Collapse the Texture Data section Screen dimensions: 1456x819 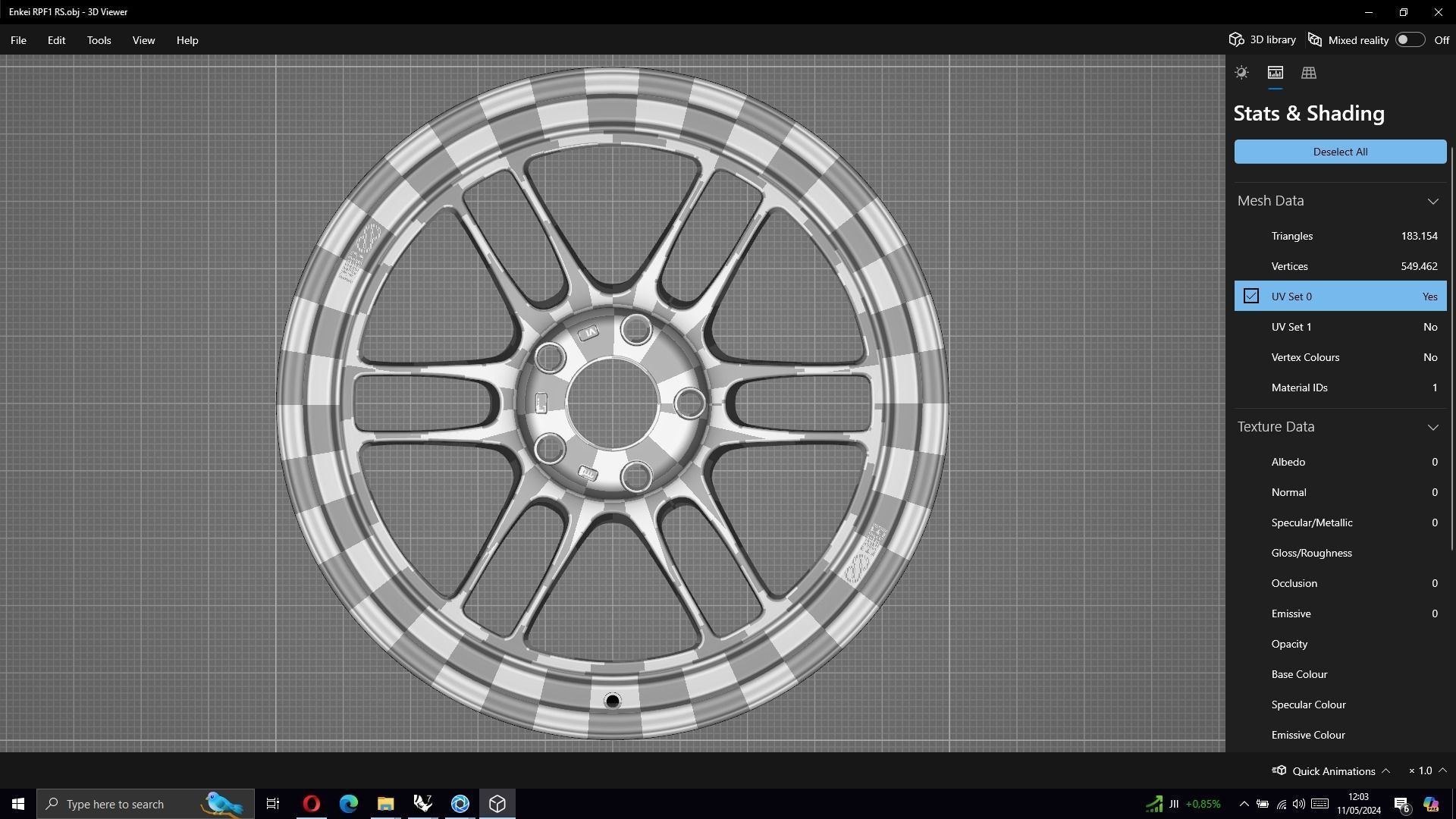(1432, 427)
